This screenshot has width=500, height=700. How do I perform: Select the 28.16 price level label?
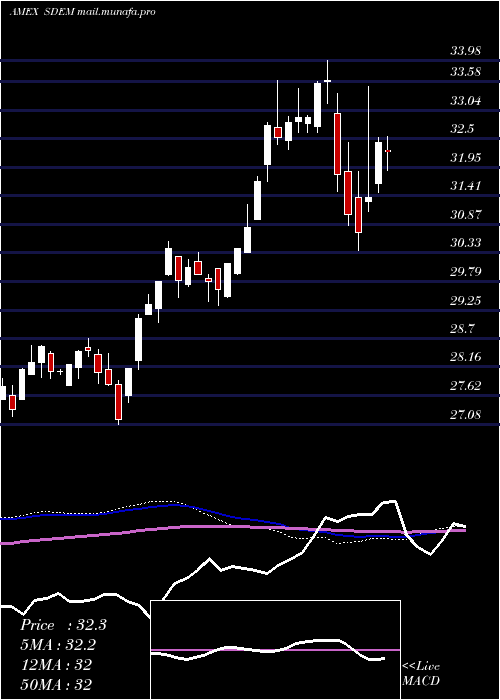[x=466, y=357]
